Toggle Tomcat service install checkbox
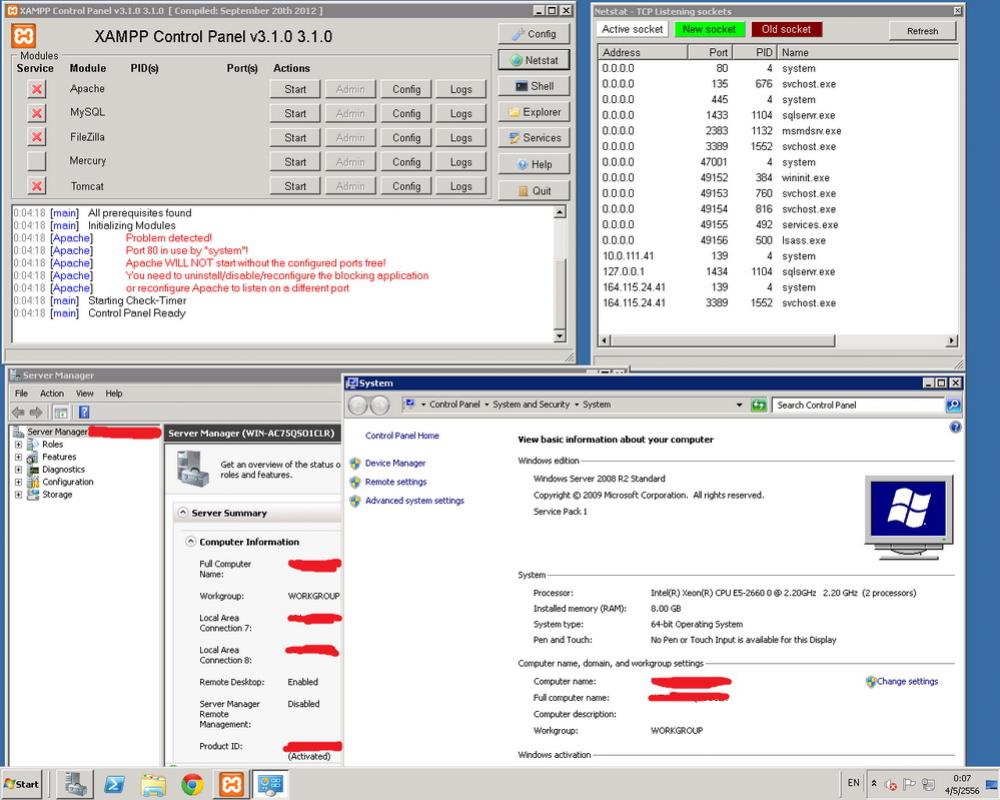Image resolution: width=1000 pixels, height=800 pixels. 37,186
